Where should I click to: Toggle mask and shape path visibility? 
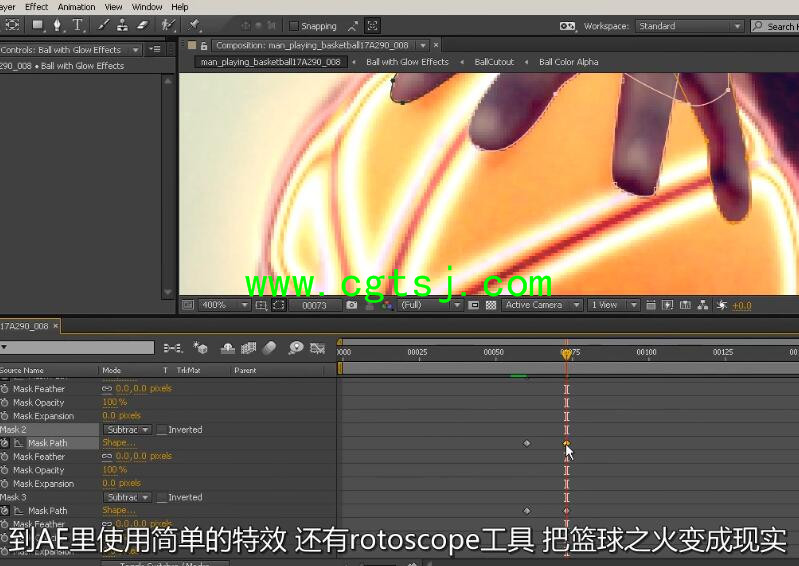pyautogui.click(x=279, y=305)
